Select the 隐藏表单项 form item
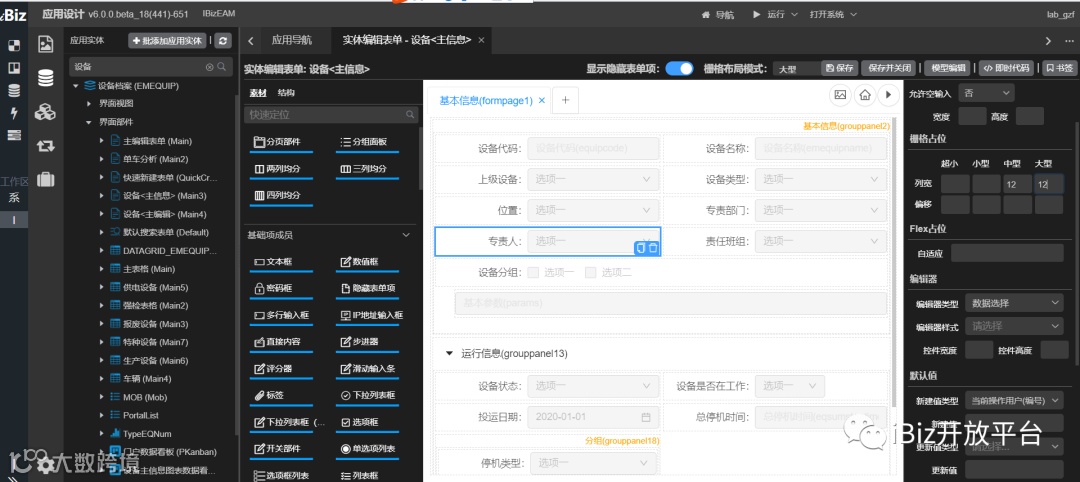 pos(368,289)
